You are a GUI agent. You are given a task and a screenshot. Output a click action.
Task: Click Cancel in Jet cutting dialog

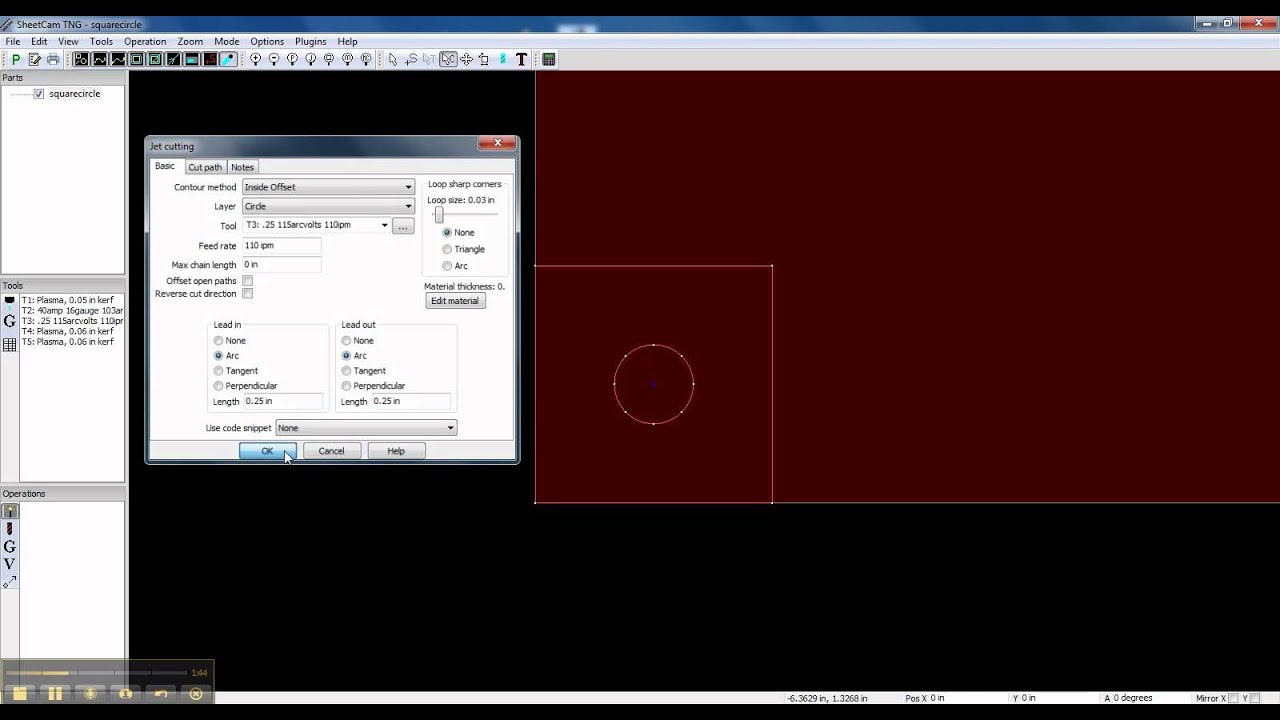(x=331, y=451)
